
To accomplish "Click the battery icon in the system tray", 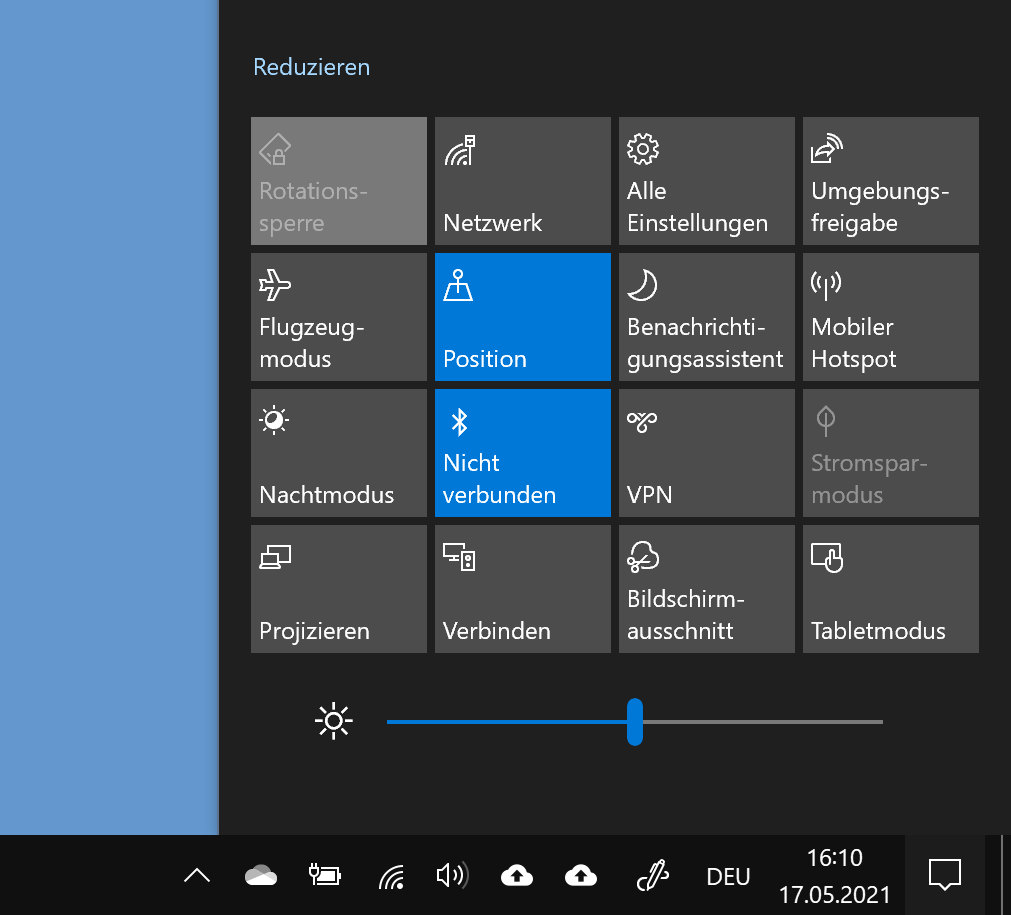I will coord(324,876).
